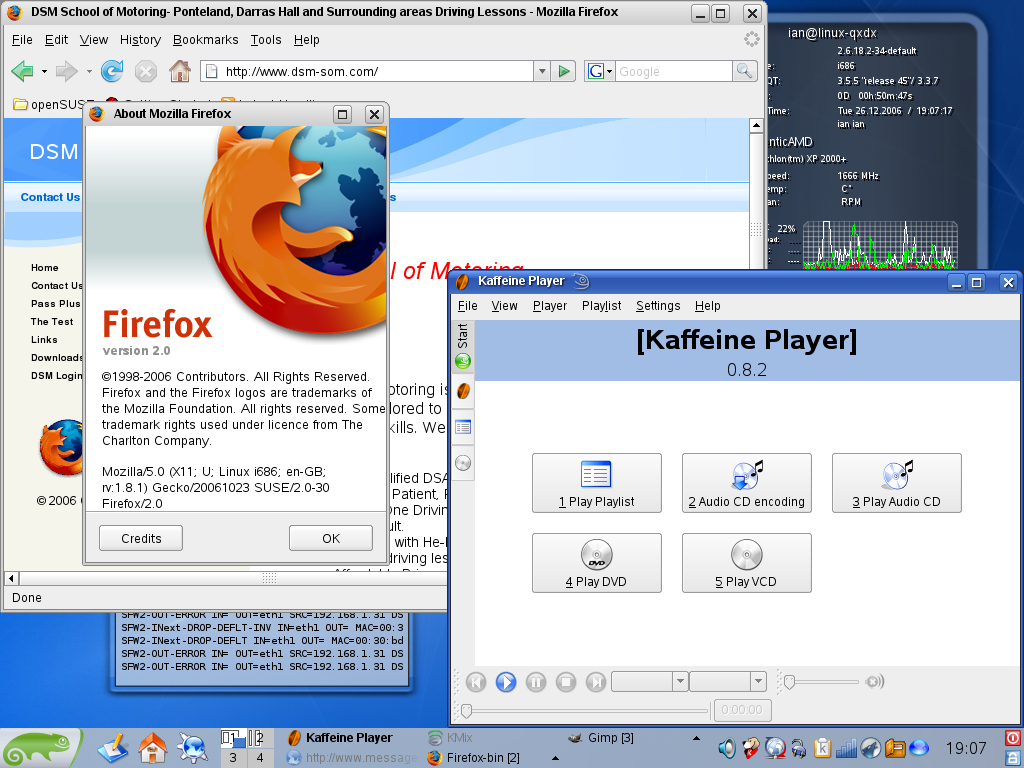1024x768 pixels.
Task: Switch to virtual desktop 3
Action: [x=232, y=758]
